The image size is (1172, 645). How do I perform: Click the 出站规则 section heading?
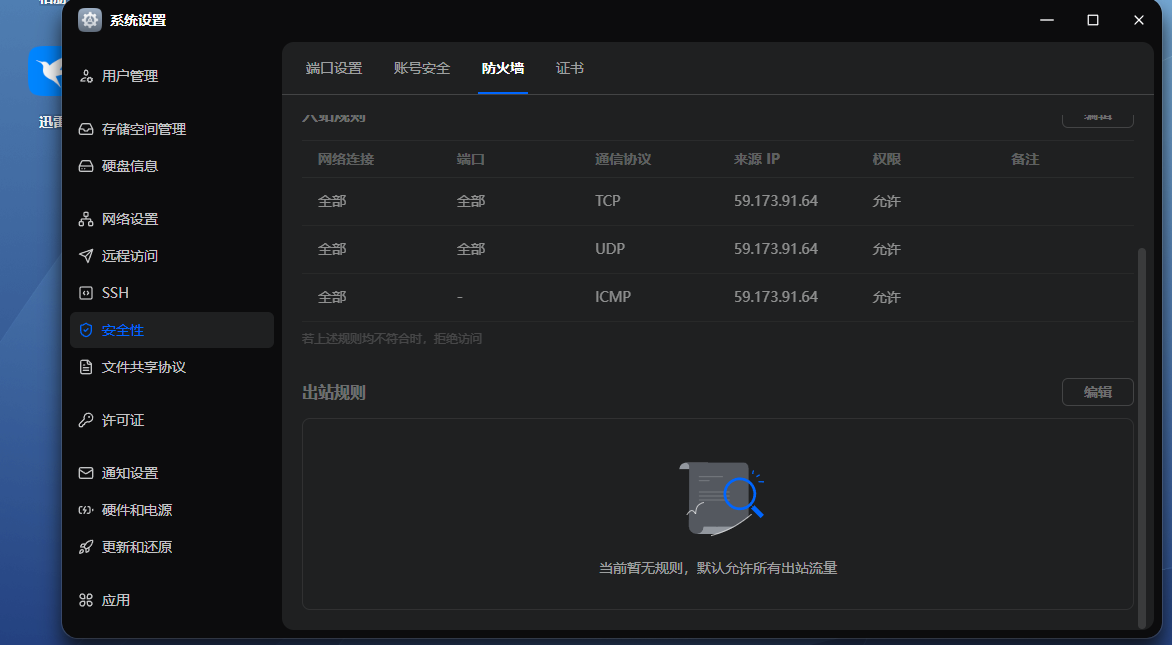[333, 392]
